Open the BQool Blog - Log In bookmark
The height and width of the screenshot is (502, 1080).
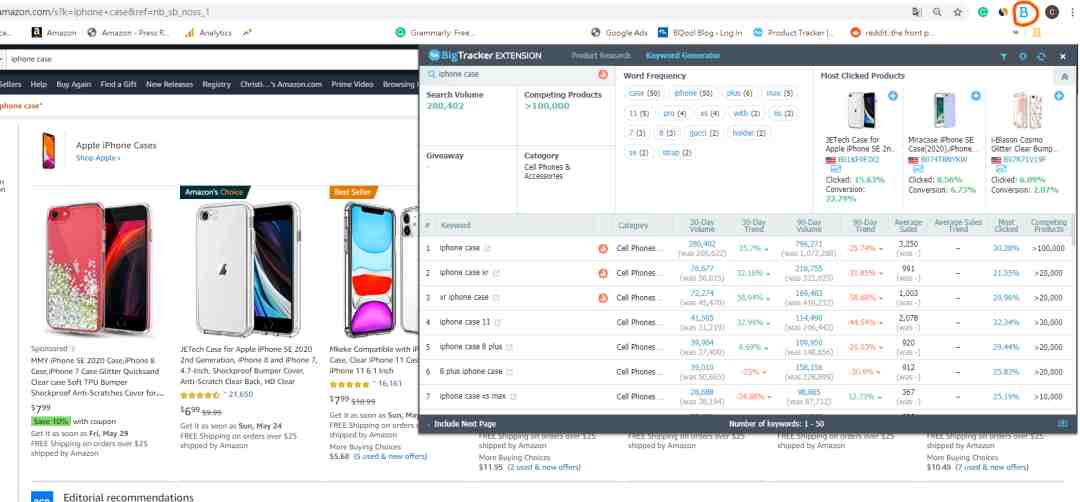[x=700, y=32]
